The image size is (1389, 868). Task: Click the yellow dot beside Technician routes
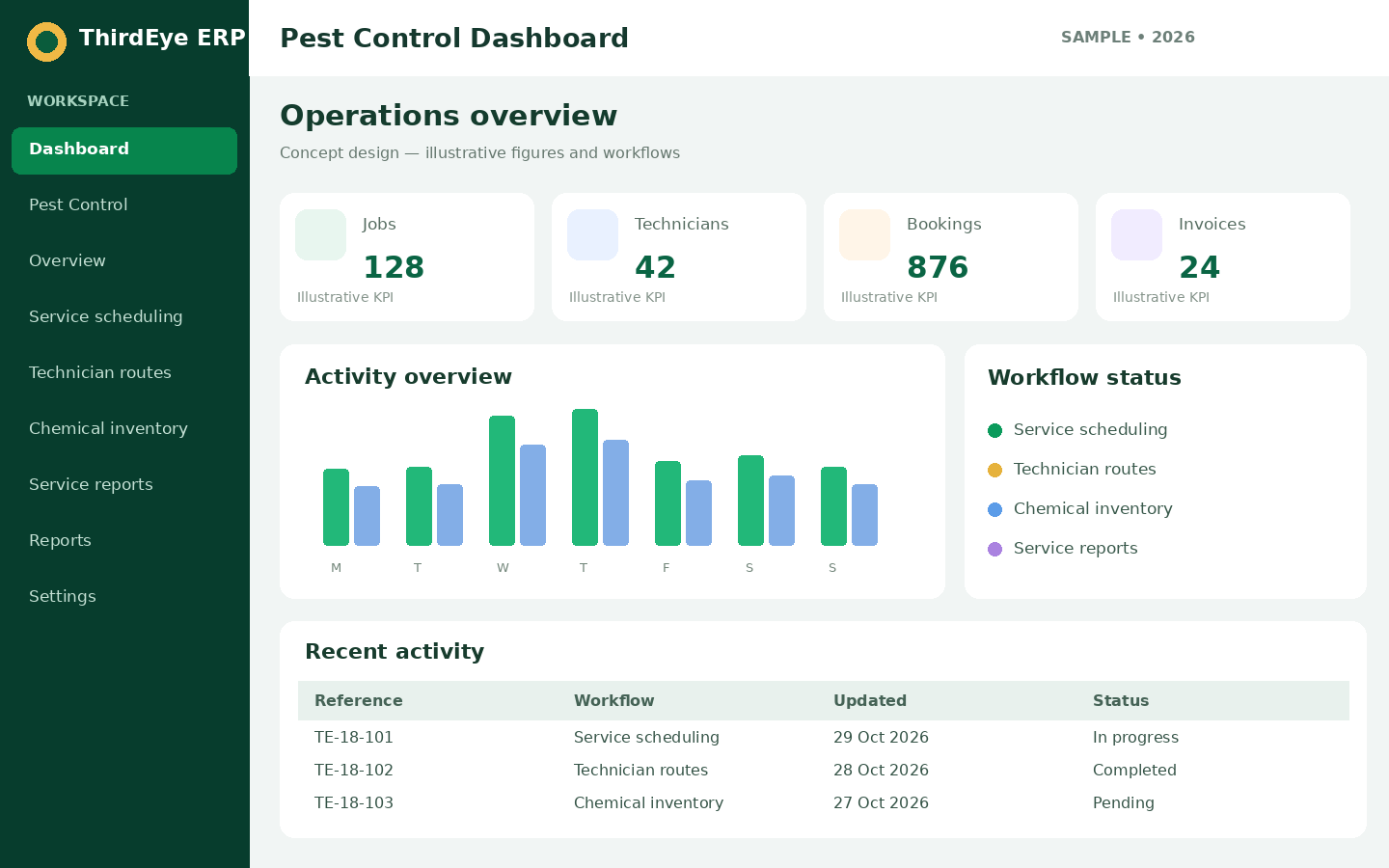995,470
